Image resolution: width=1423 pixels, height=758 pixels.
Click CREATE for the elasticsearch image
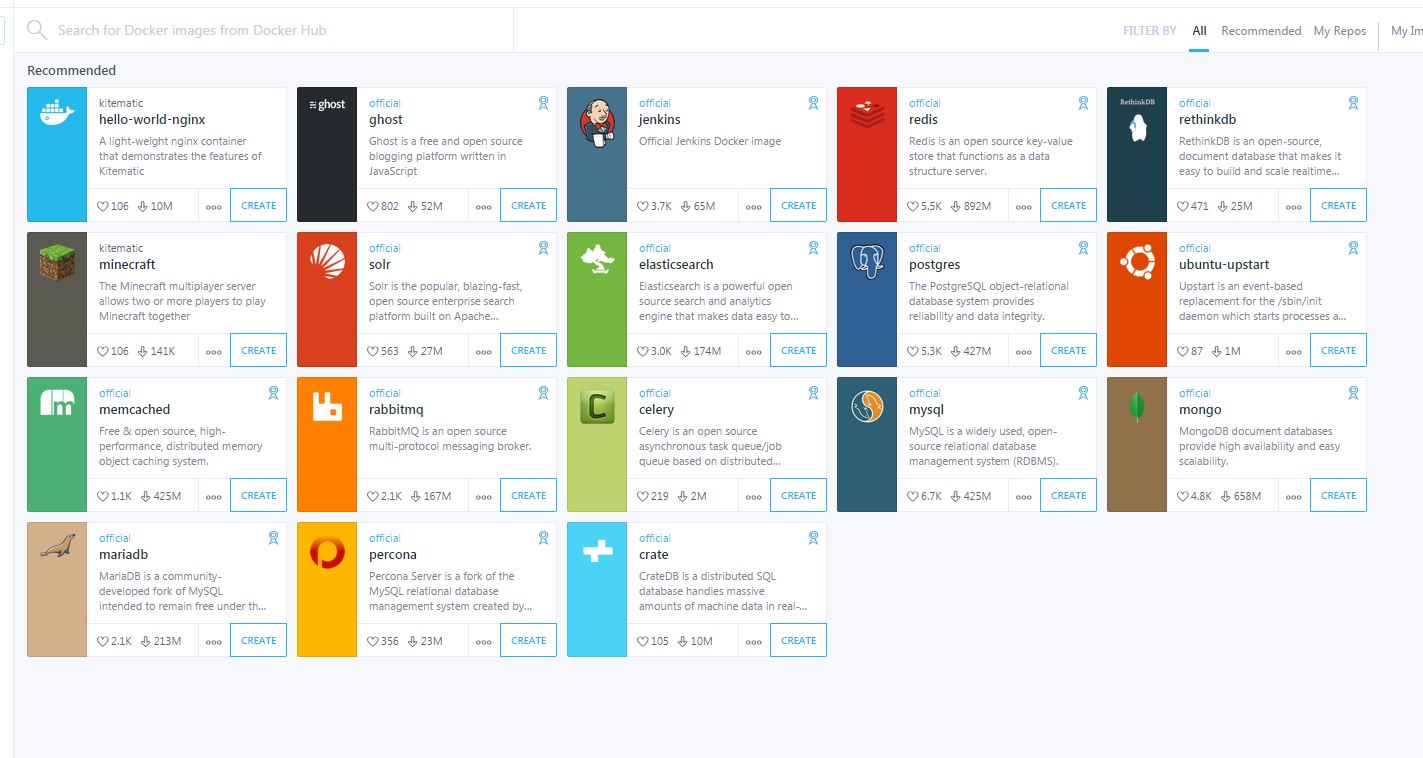798,350
